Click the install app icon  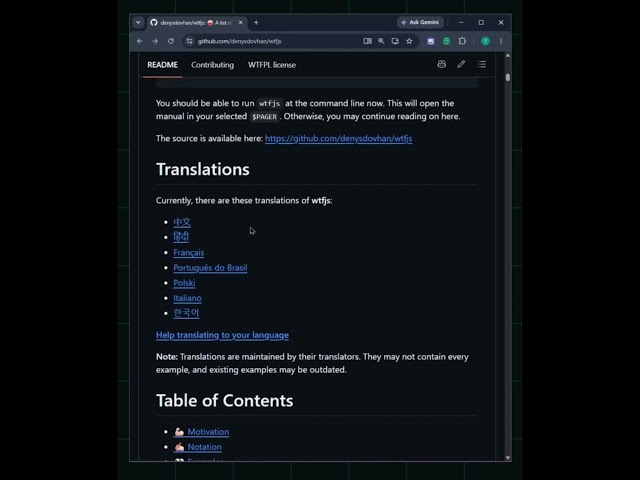(395, 41)
